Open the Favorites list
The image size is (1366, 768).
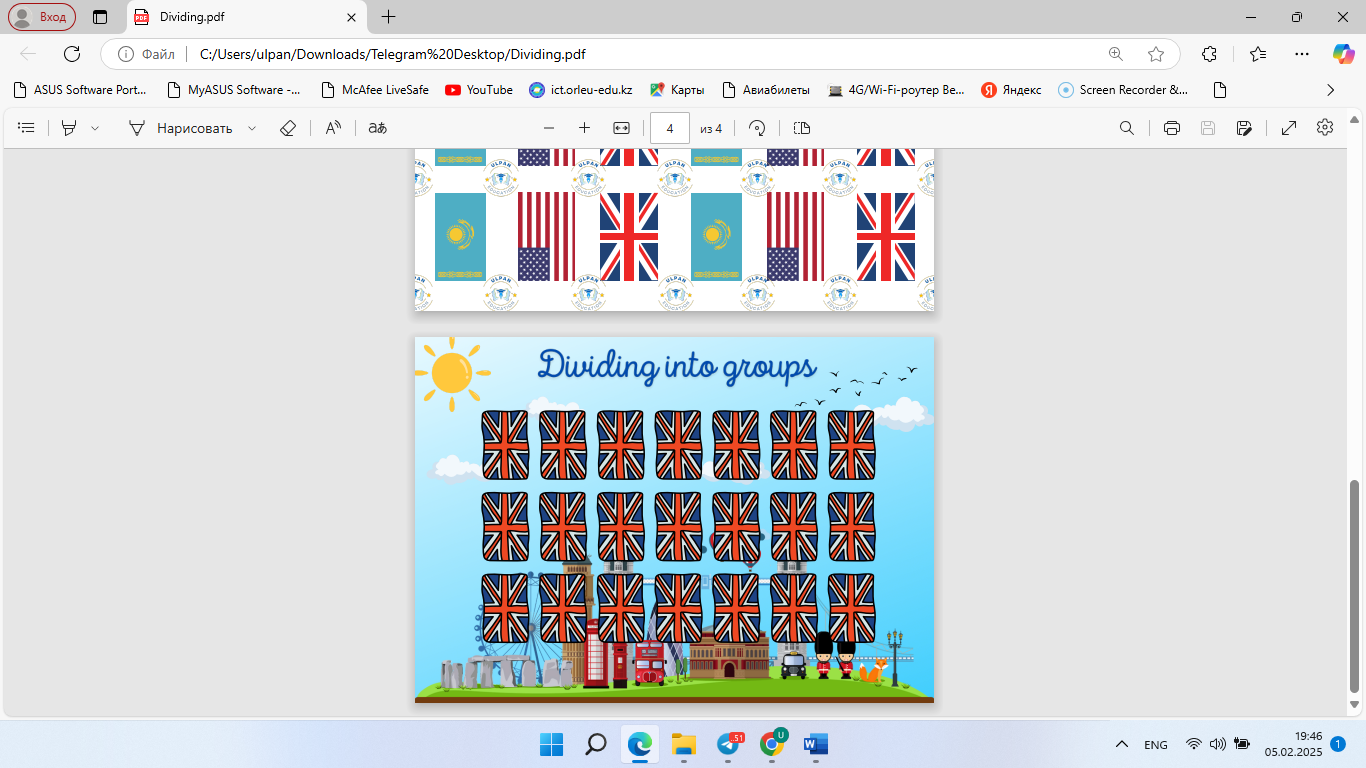point(1258,54)
